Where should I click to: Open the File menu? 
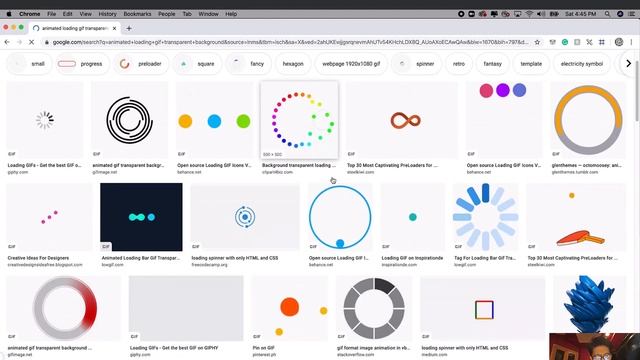coord(51,14)
